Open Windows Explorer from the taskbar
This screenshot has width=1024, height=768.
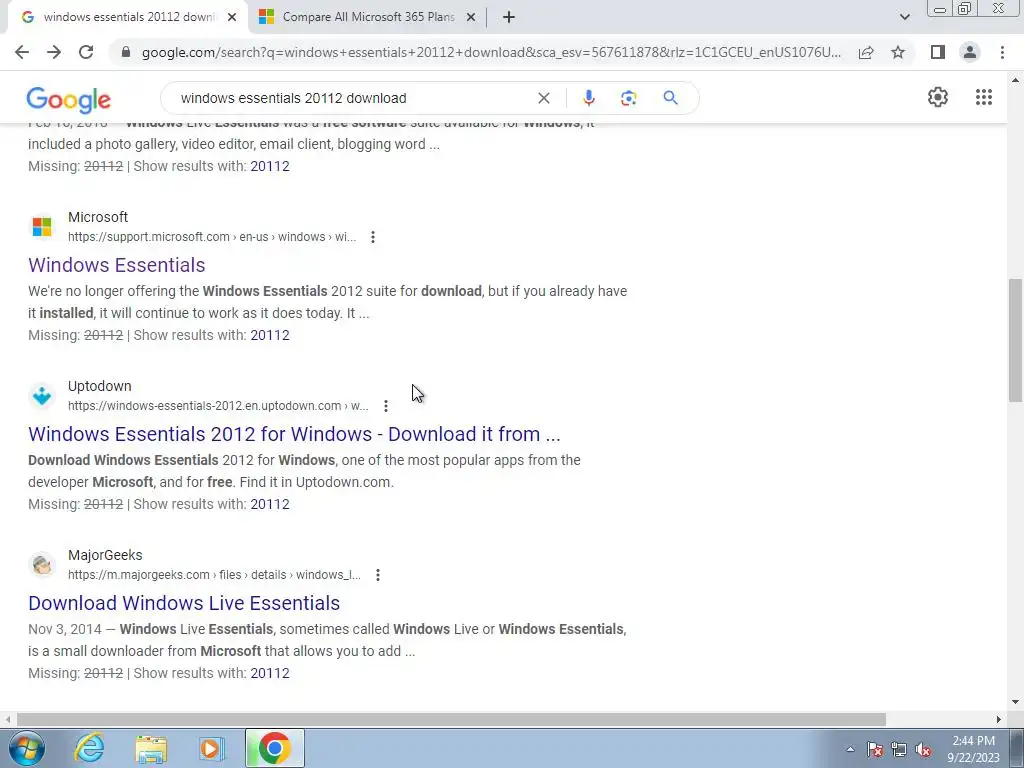[151, 749]
